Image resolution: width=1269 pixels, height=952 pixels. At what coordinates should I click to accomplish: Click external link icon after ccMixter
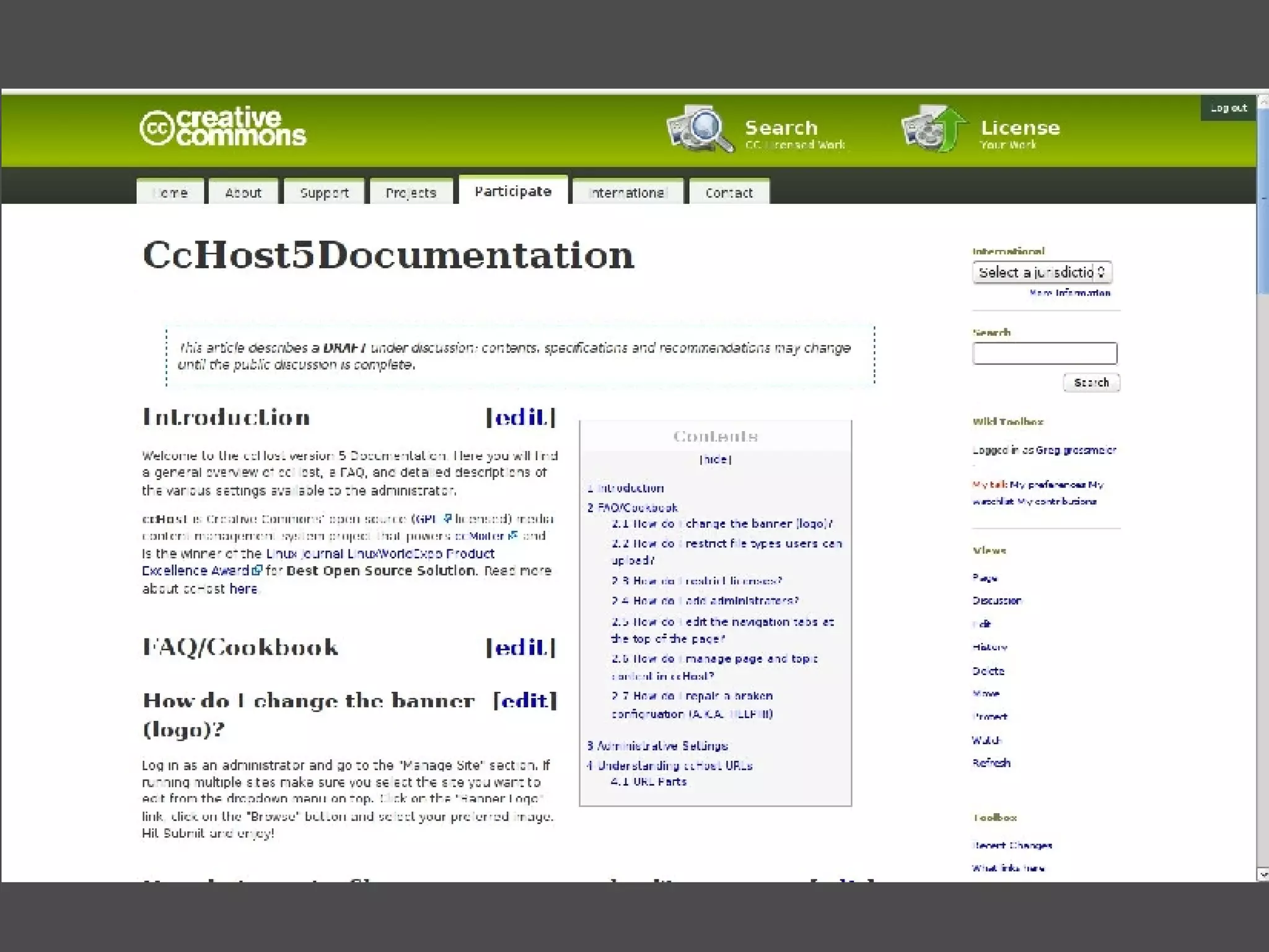[x=512, y=535]
